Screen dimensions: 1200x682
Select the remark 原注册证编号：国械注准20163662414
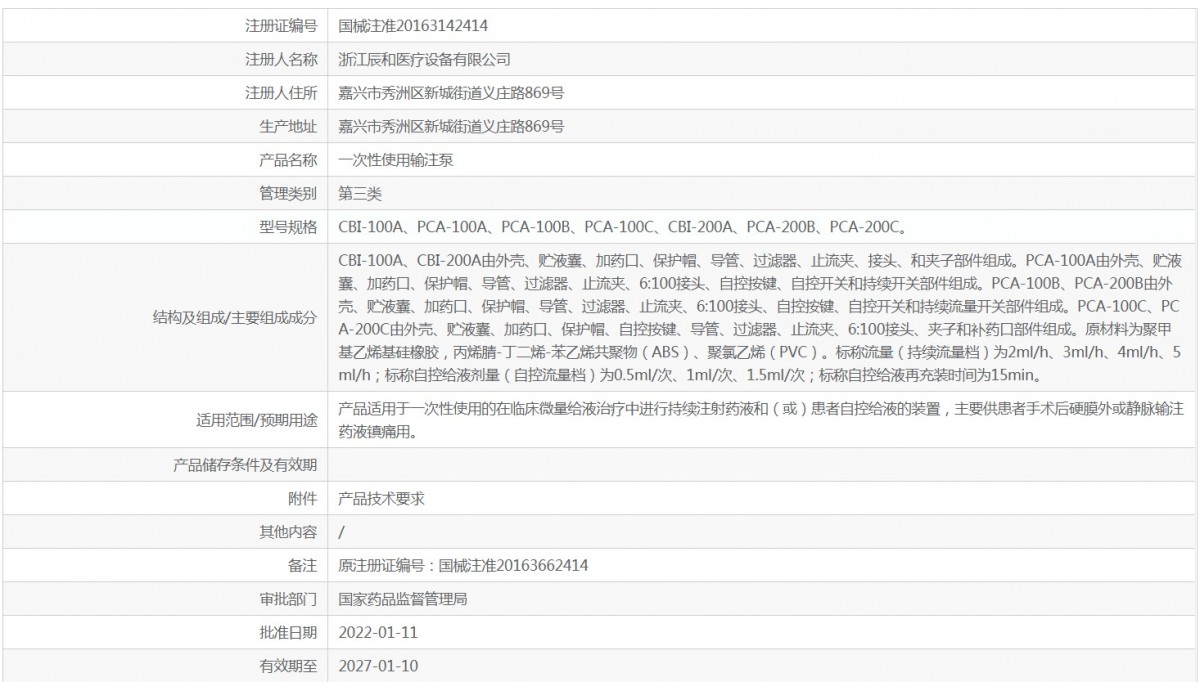coord(463,565)
